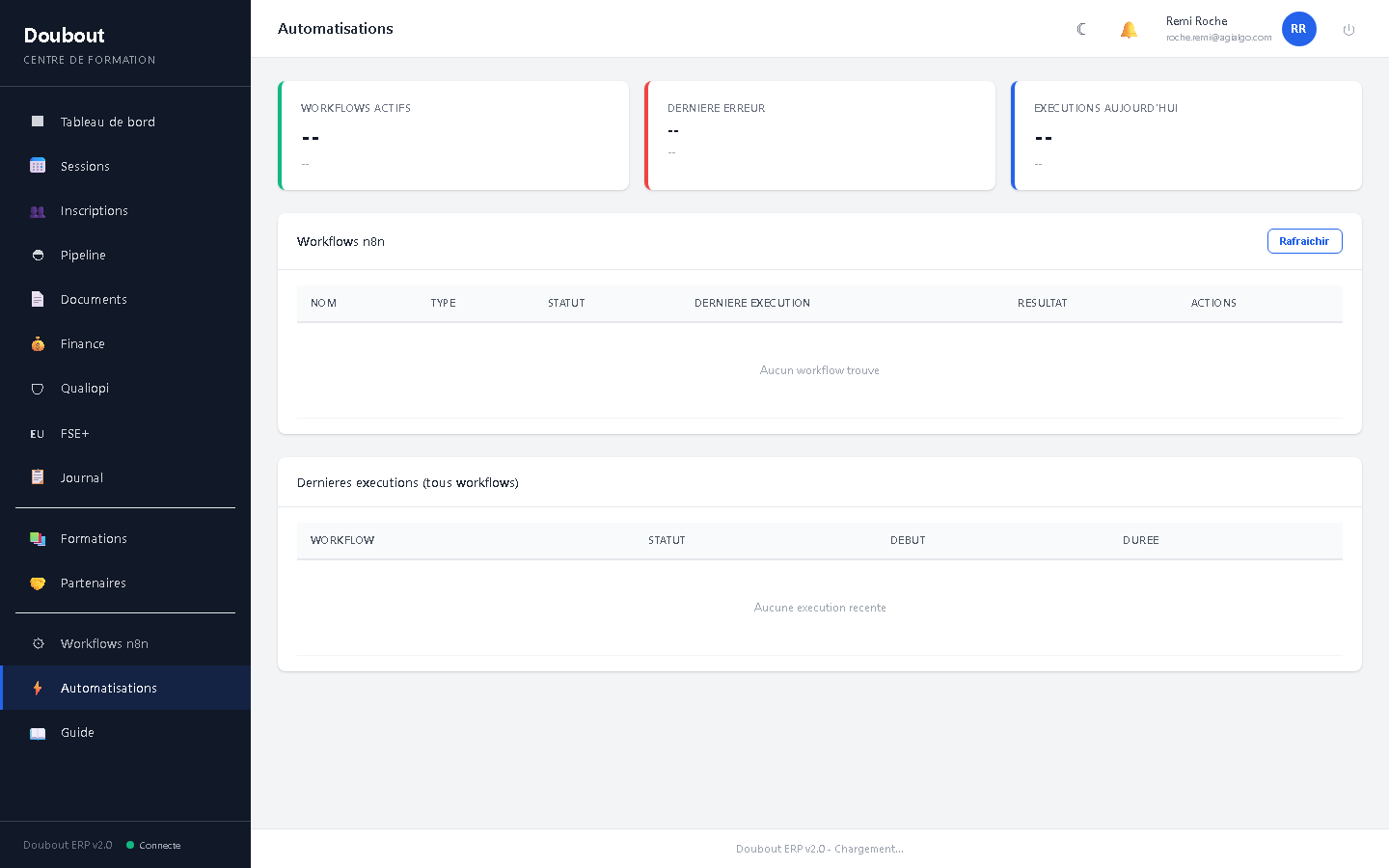Open the FSE+ section
The height and width of the screenshot is (868, 1389).
click(74, 433)
